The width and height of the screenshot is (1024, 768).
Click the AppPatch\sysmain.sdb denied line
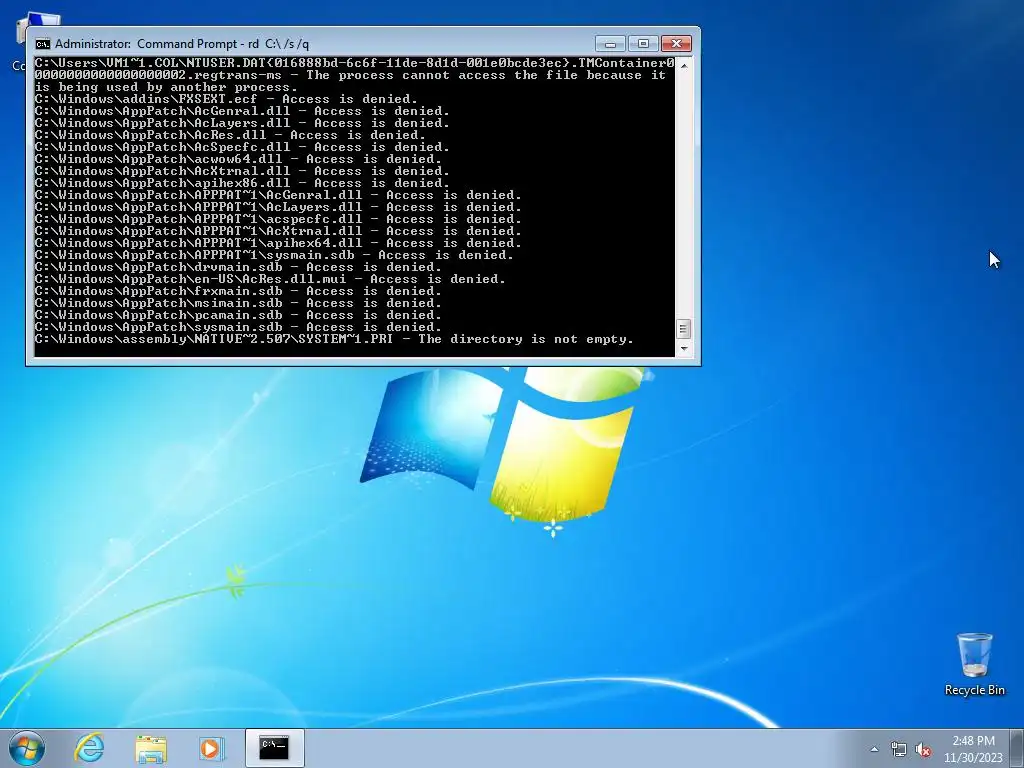point(238,327)
